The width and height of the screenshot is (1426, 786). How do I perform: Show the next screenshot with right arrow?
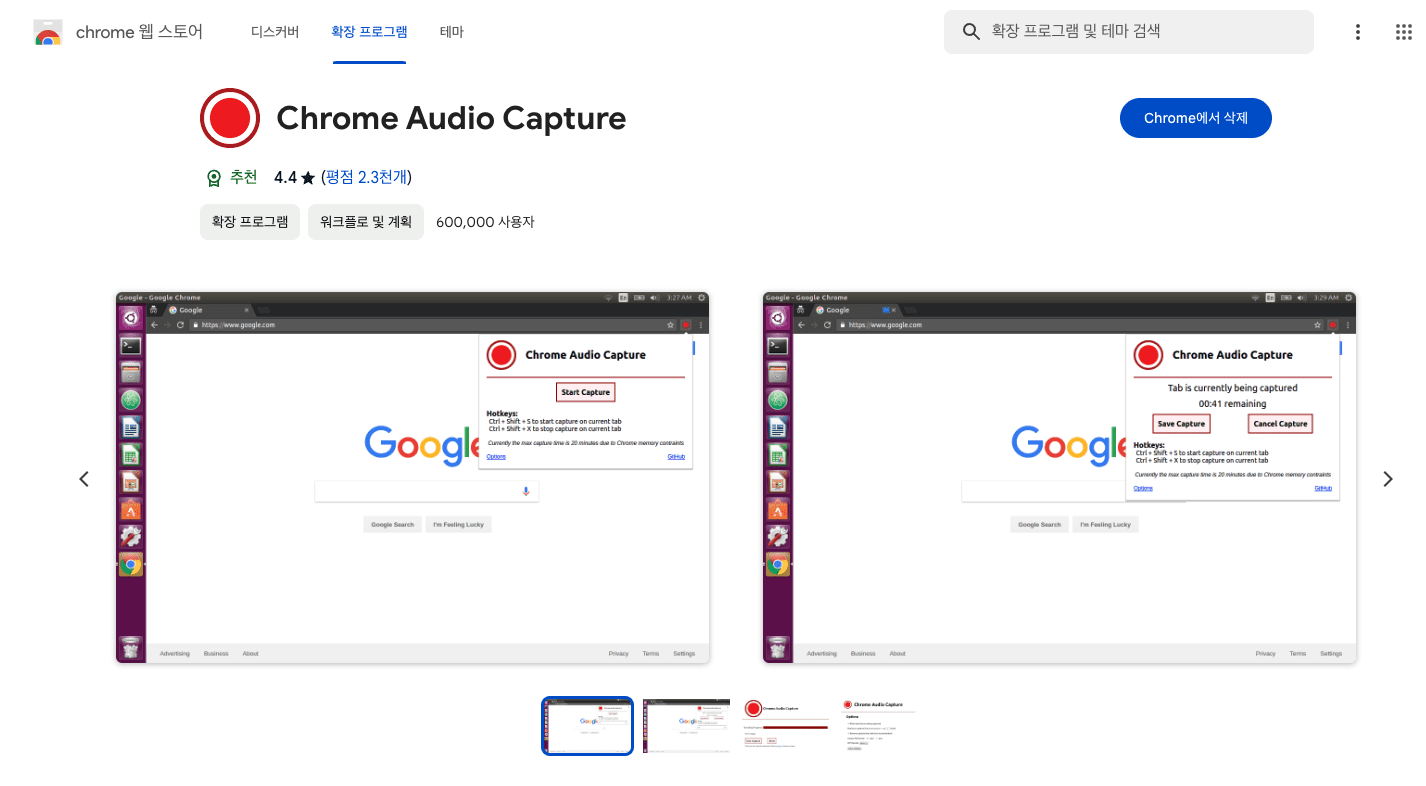1388,479
